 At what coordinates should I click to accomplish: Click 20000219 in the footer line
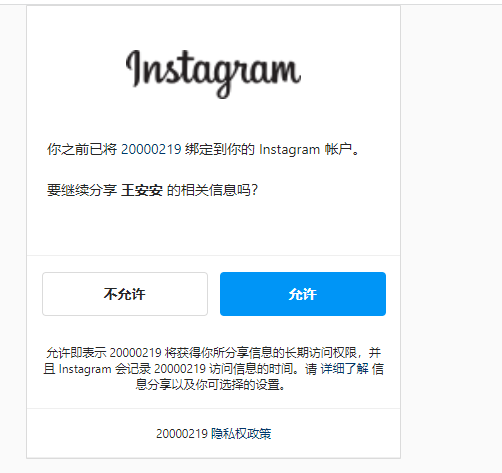click(x=182, y=434)
